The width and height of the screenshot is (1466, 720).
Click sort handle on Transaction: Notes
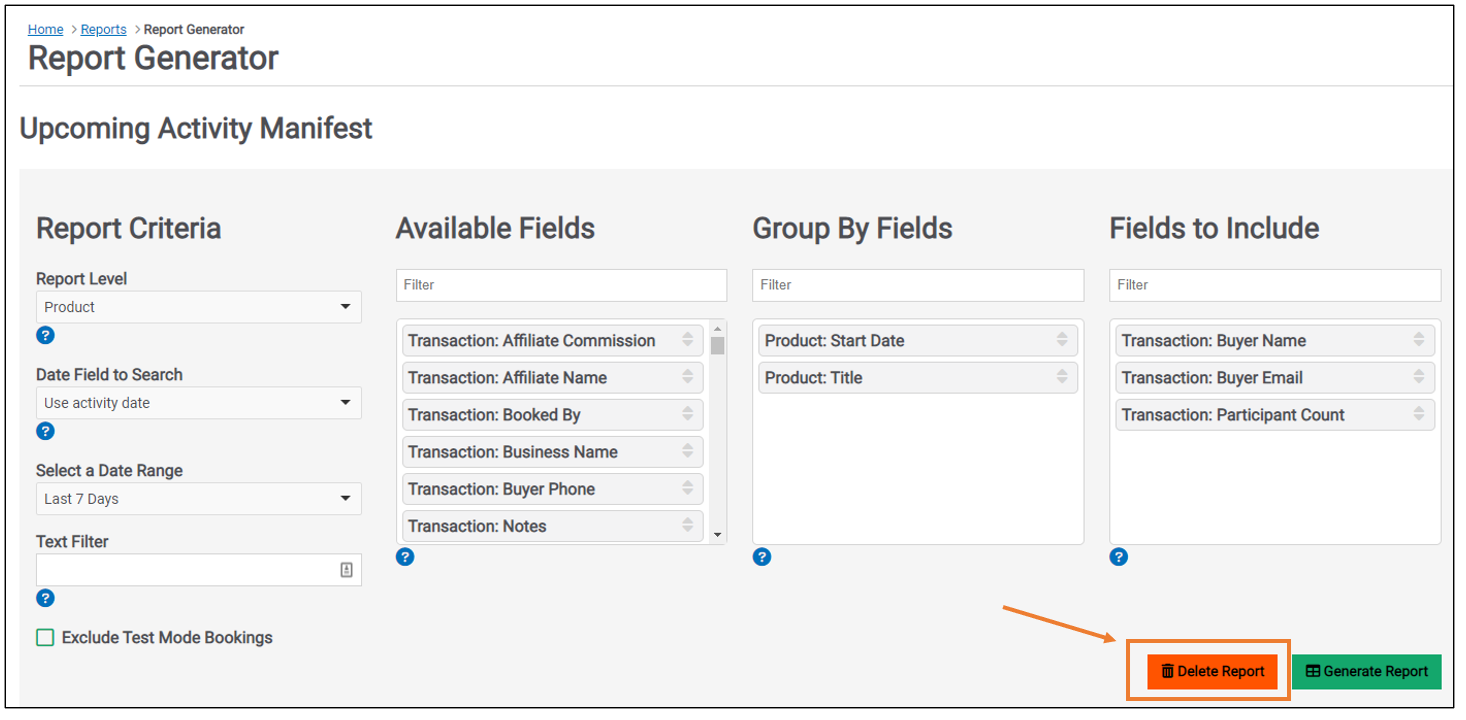[687, 525]
